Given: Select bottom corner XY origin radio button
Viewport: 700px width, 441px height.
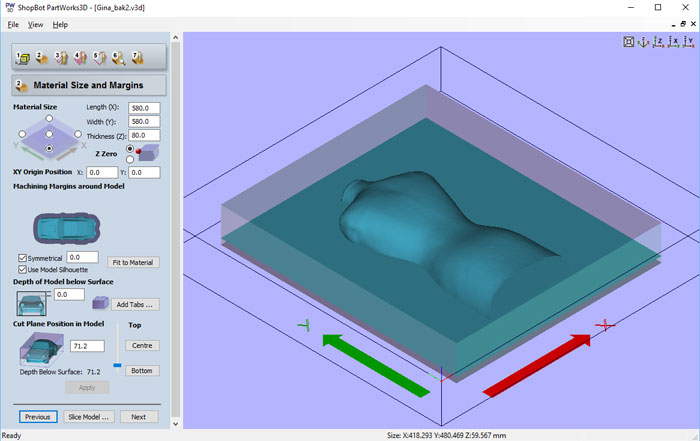Looking at the screenshot, I should point(49,149).
